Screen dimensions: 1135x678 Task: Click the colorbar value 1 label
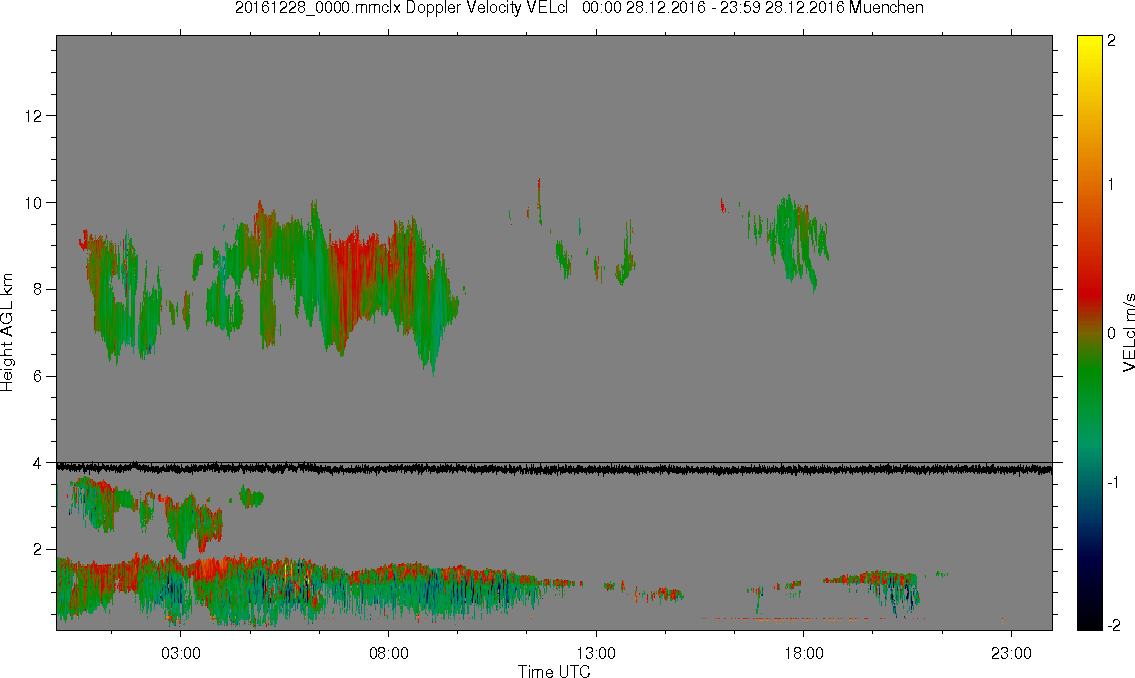pos(1111,185)
